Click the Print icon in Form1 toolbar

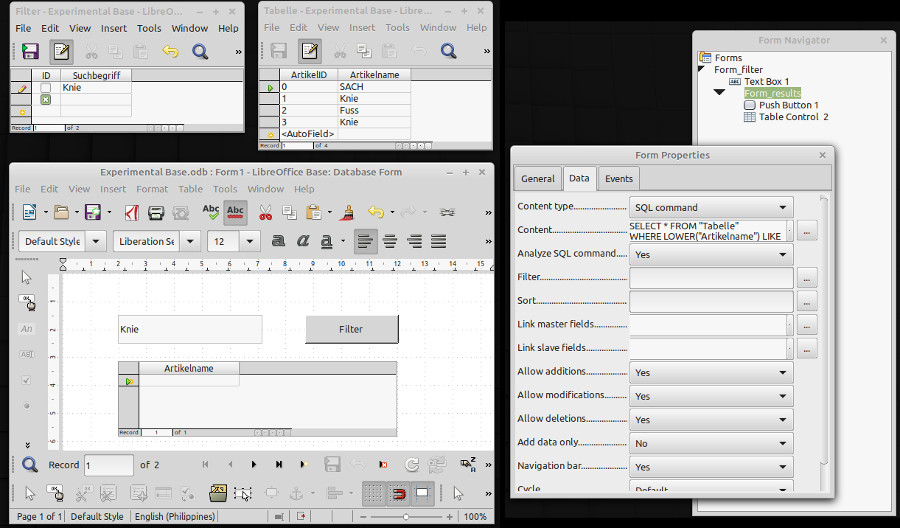tap(156, 212)
